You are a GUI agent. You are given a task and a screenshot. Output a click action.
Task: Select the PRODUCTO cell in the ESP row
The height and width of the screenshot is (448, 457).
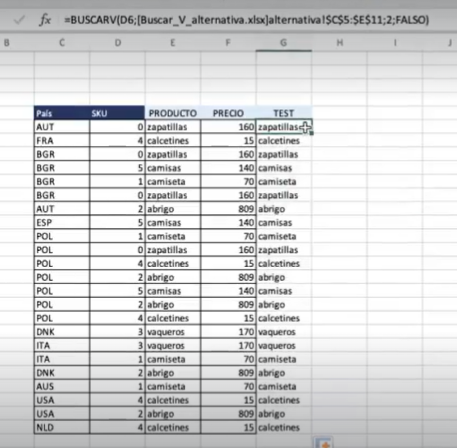tap(173, 223)
